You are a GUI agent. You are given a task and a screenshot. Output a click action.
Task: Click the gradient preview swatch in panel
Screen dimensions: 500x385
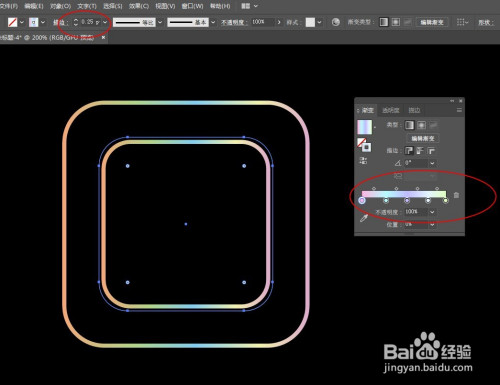tap(364, 127)
